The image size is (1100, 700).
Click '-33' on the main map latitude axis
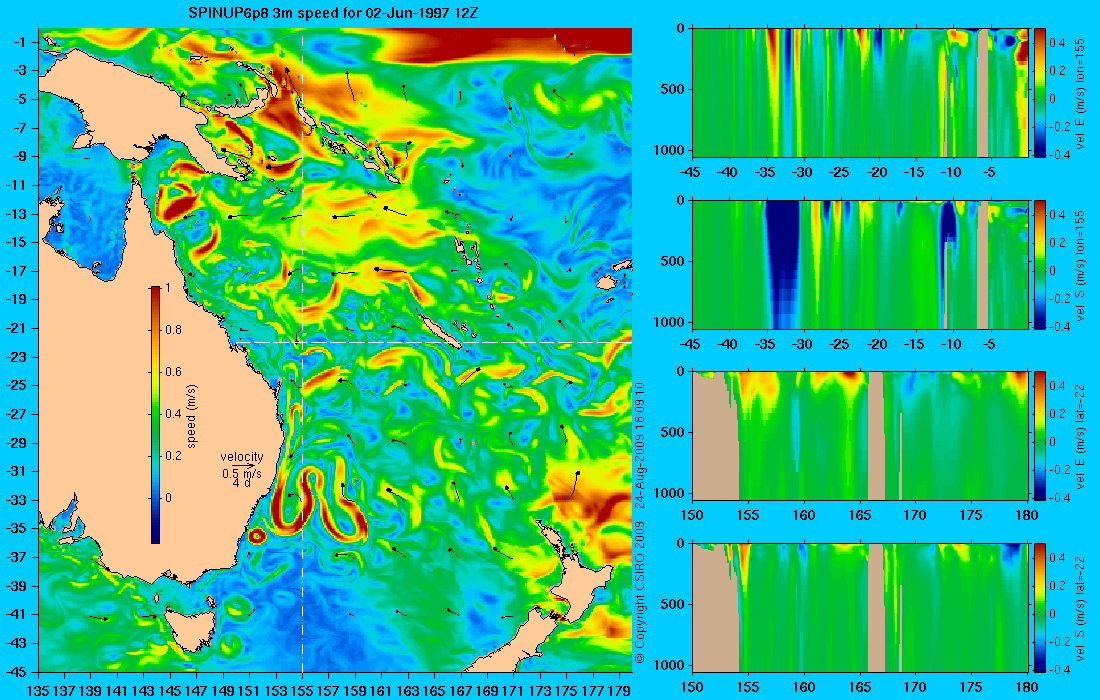point(15,500)
